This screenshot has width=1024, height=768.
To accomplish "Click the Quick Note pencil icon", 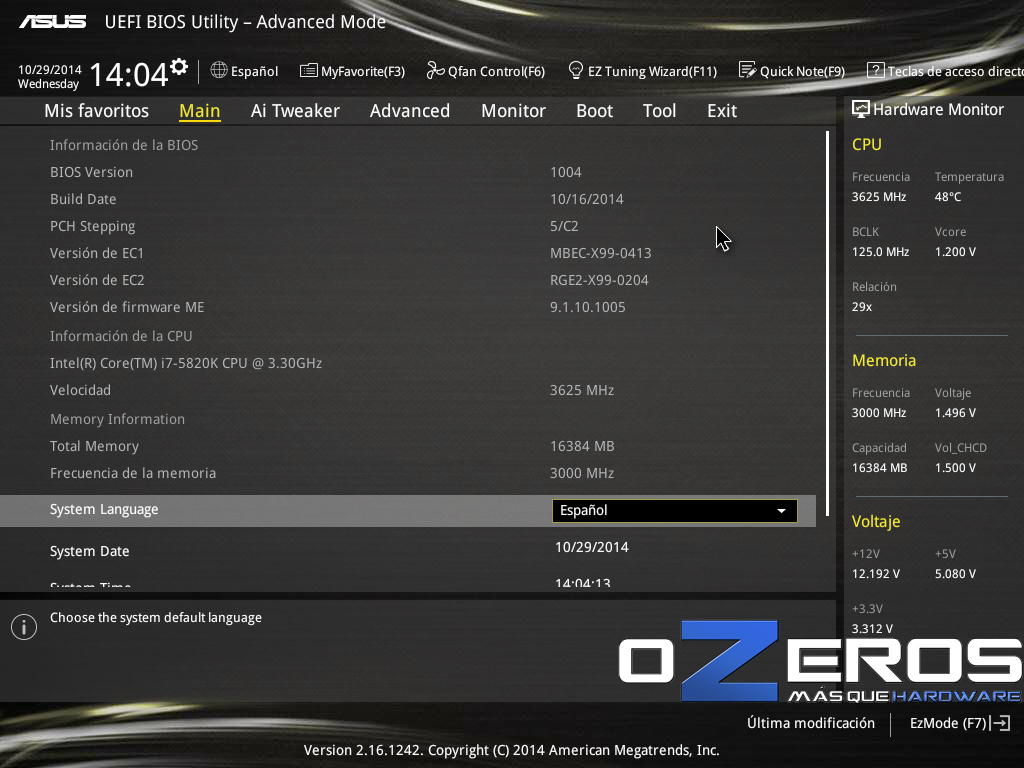I will tap(747, 70).
